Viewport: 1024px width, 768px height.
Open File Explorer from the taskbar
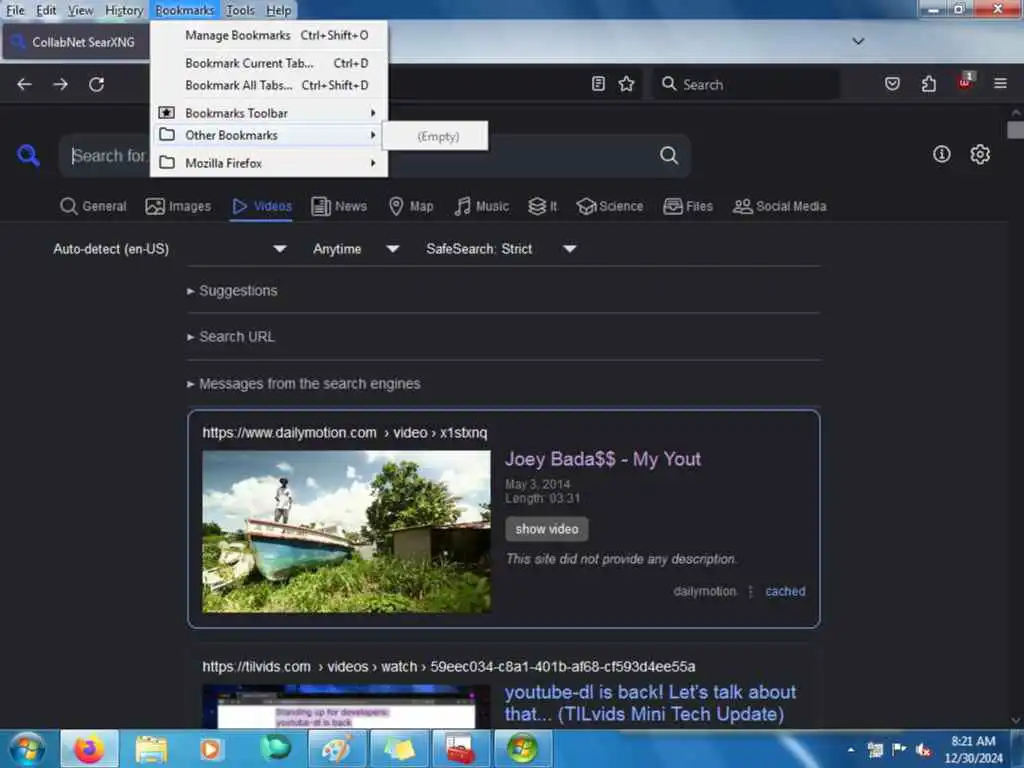152,749
